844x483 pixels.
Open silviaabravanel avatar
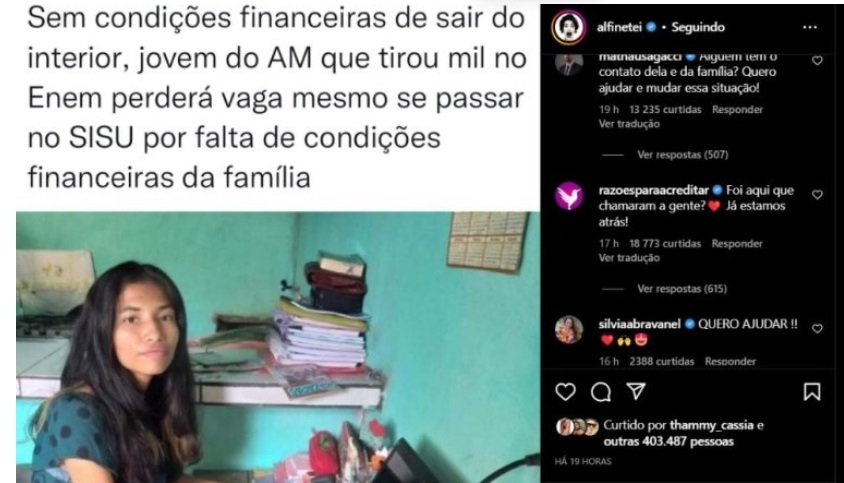click(x=569, y=330)
